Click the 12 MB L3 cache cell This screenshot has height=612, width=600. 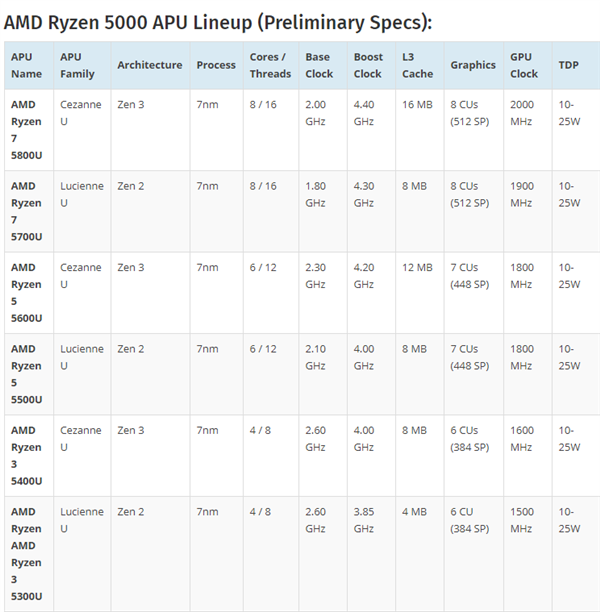click(x=420, y=293)
